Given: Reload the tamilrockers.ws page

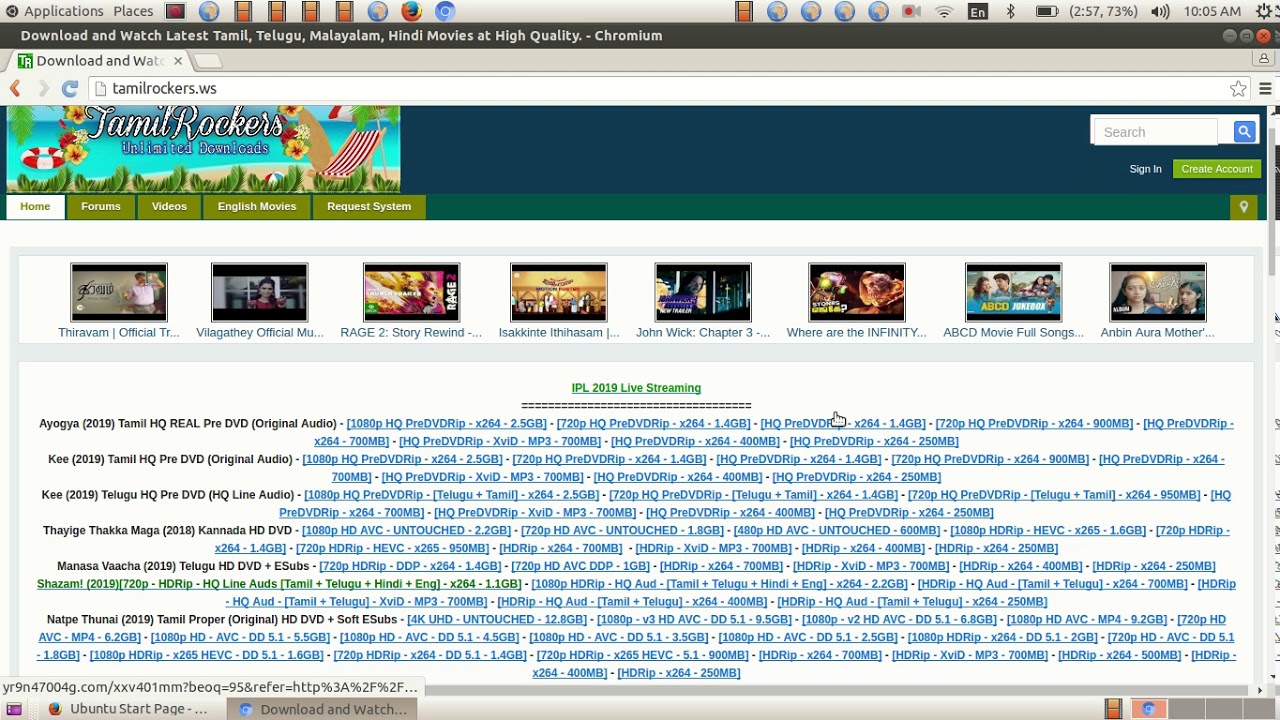Looking at the screenshot, I should 69,89.
